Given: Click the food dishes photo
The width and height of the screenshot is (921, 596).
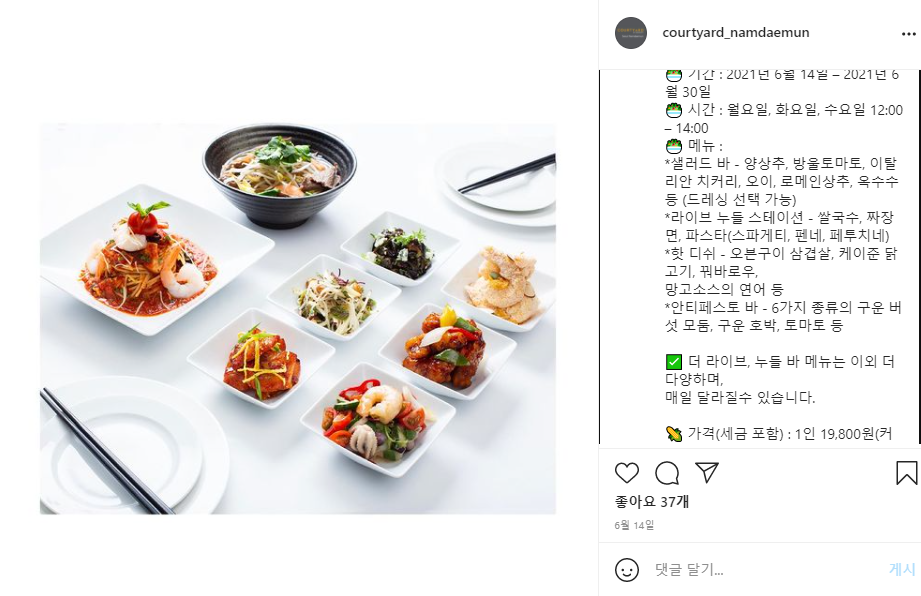Looking at the screenshot, I should point(298,319).
